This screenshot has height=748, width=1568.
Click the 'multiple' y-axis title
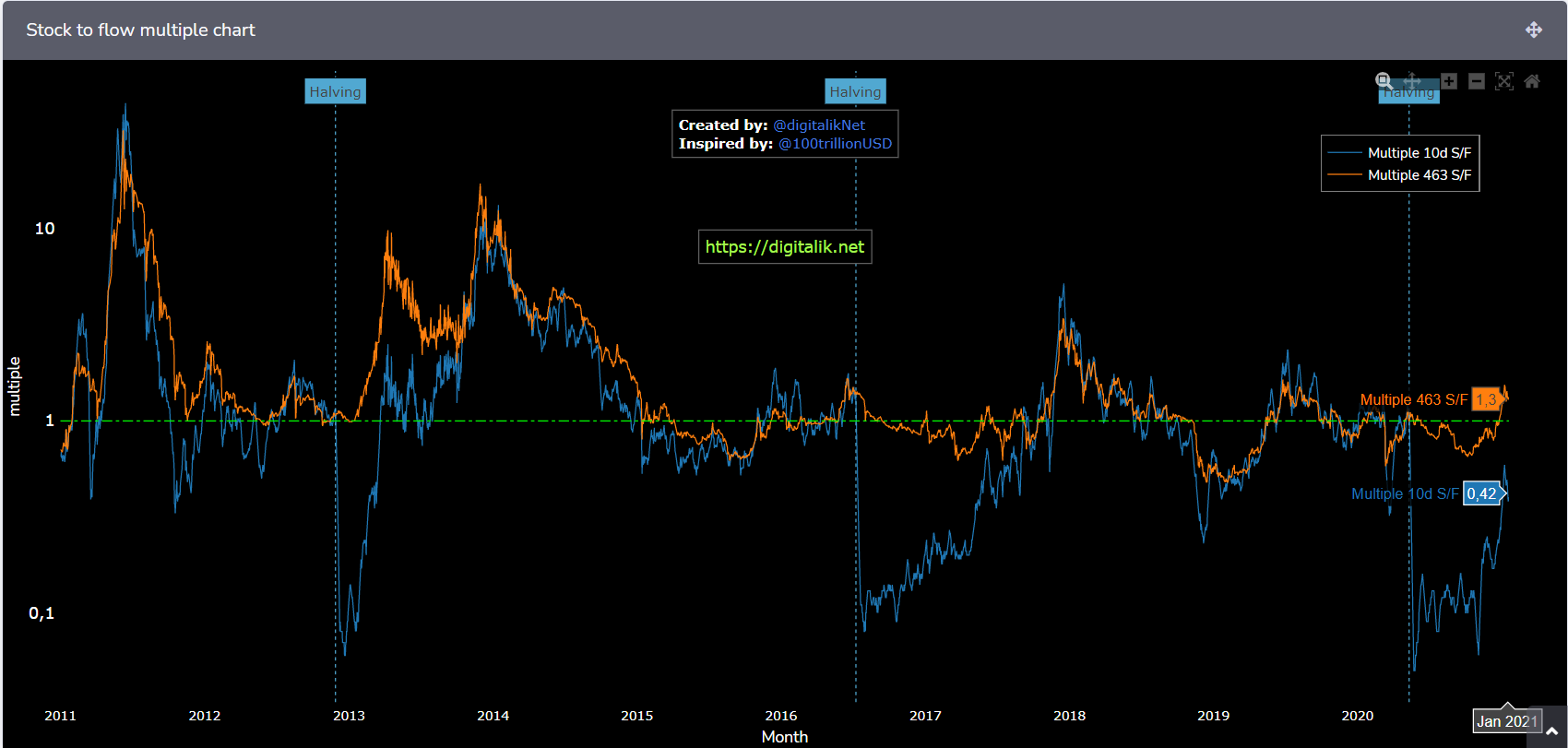click(14, 386)
